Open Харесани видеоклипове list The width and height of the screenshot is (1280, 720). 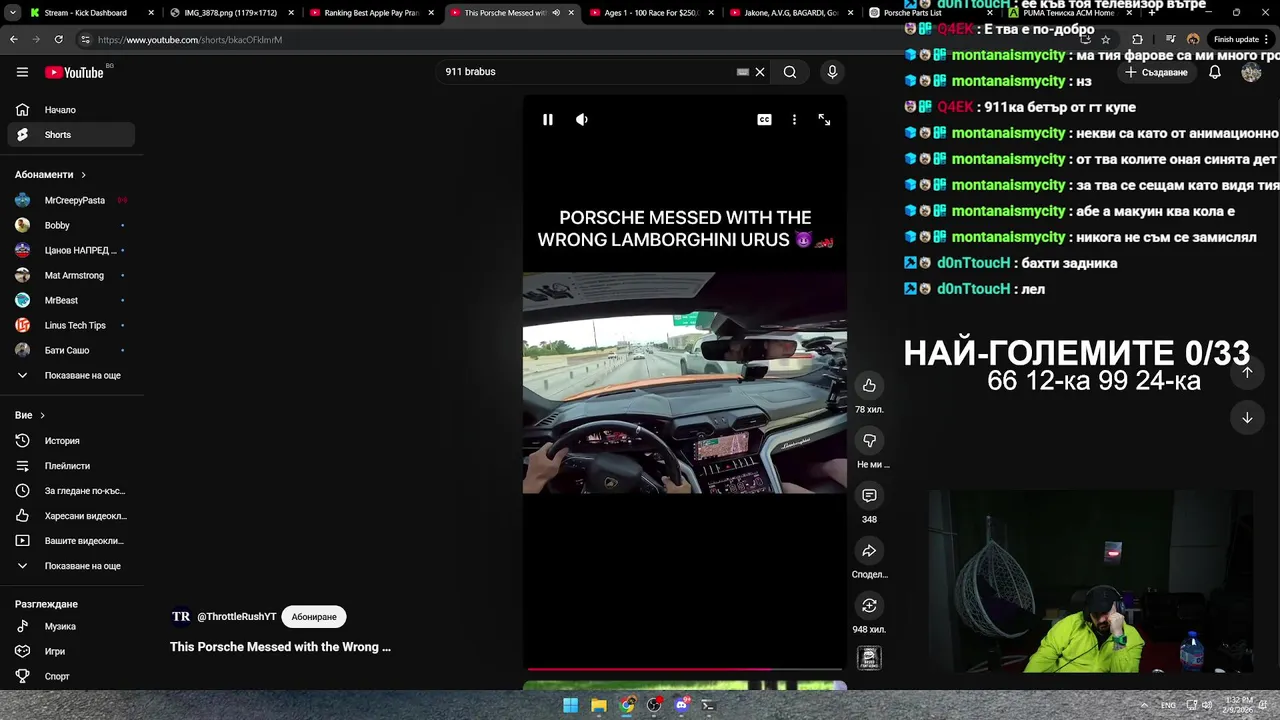[70, 516]
